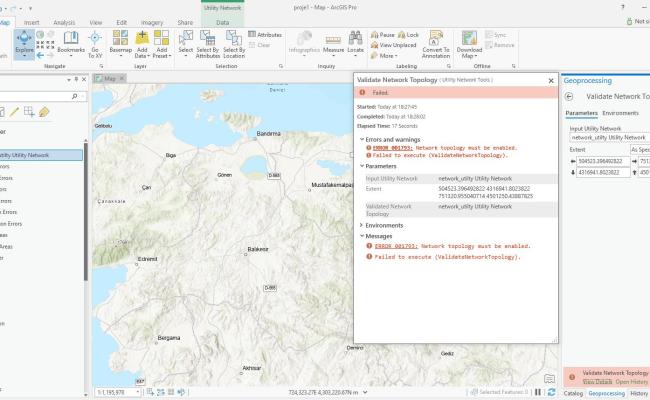The height and width of the screenshot is (400, 650).
Task: Open the Share ribbon tab
Action: point(185,22)
